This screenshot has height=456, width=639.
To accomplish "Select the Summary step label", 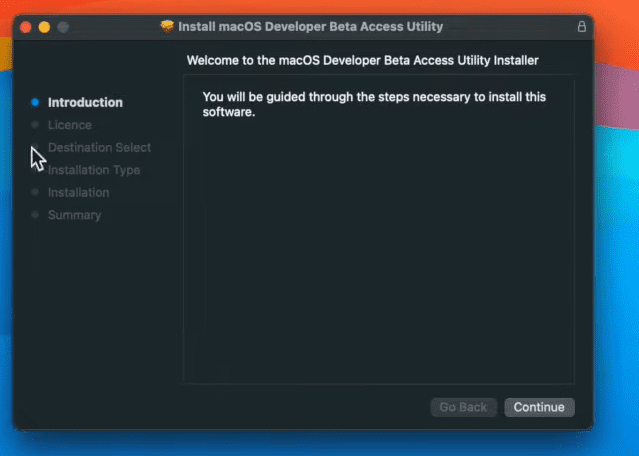I will click(75, 215).
